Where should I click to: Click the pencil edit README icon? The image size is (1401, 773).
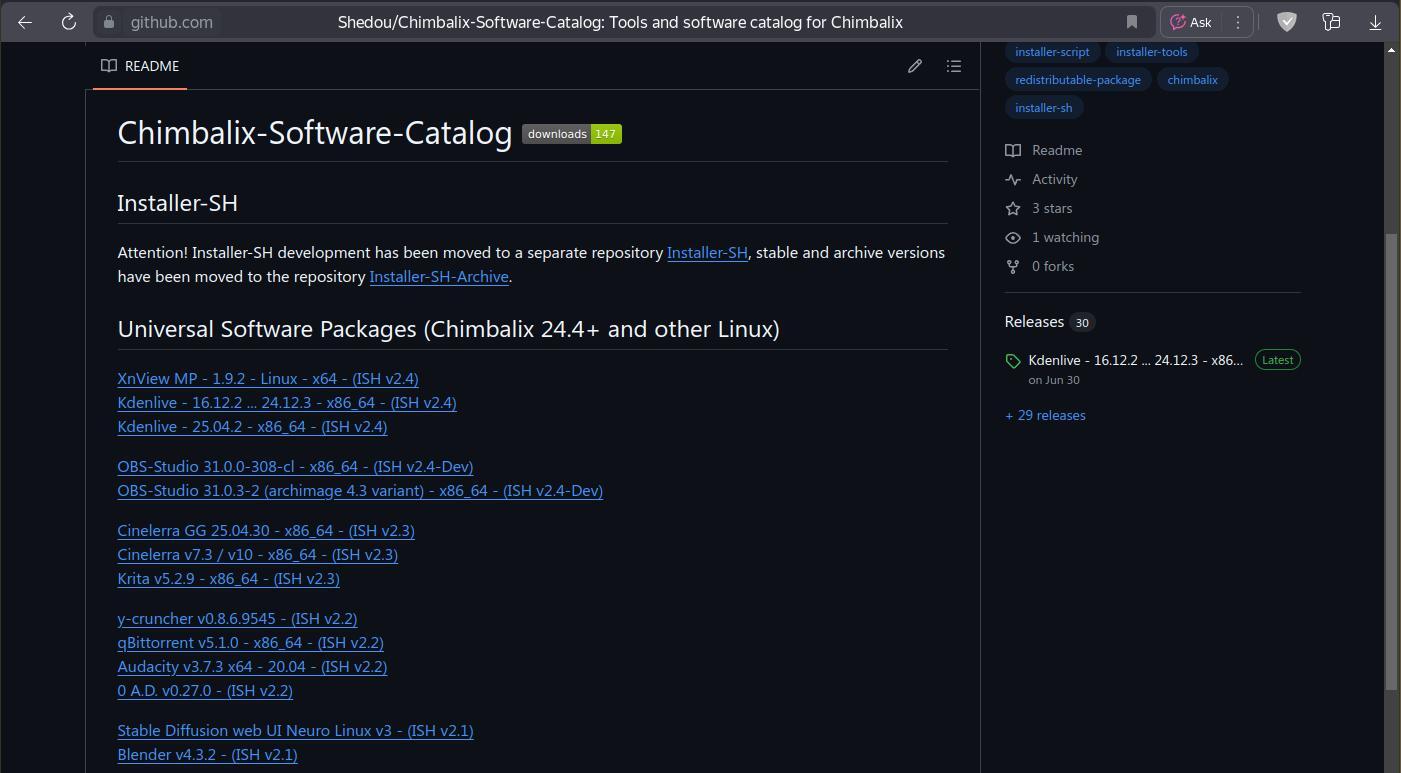(914, 66)
